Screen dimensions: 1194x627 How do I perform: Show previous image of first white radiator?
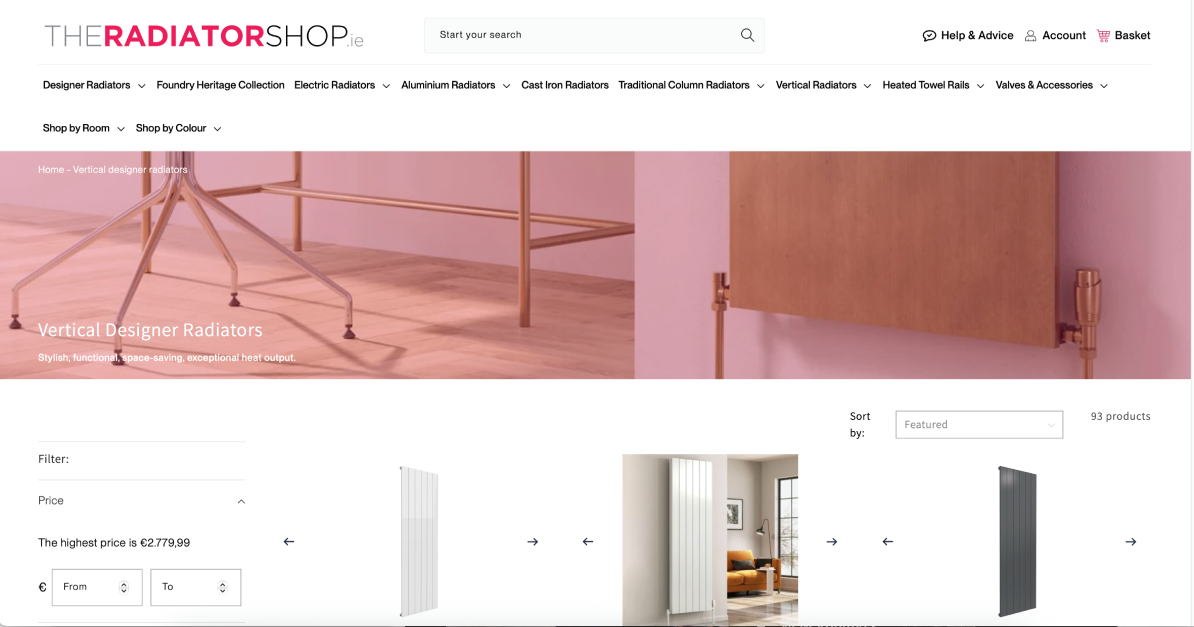pos(289,542)
